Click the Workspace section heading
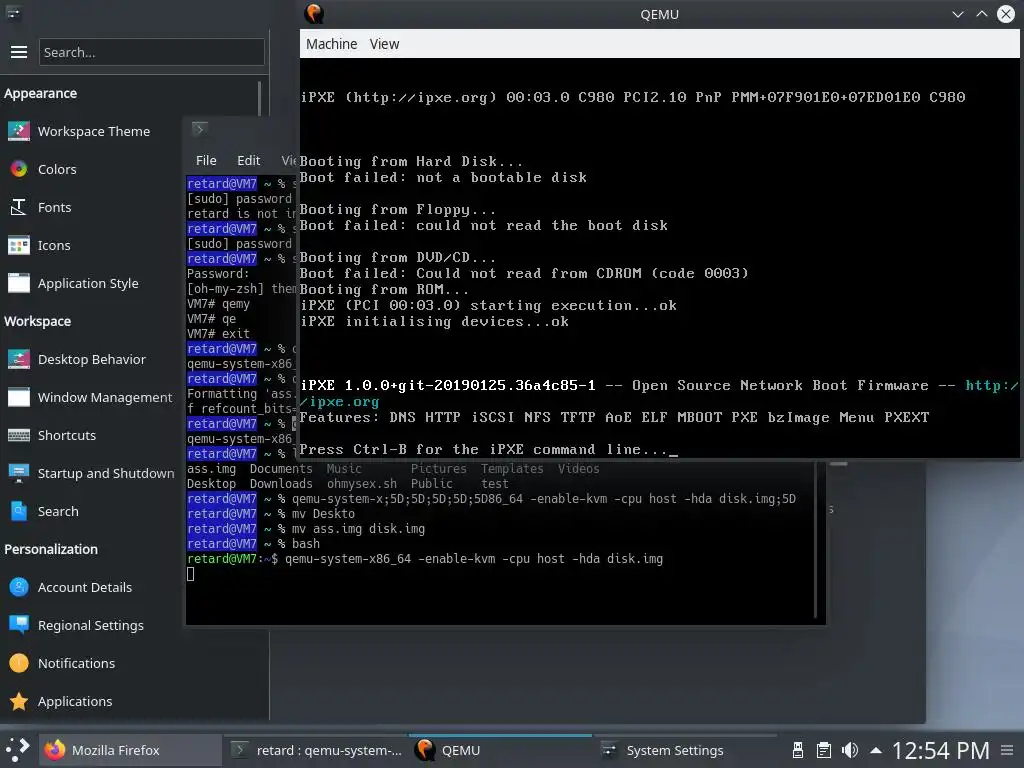Screen dimensions: 1024x768 tap(37, 321)
